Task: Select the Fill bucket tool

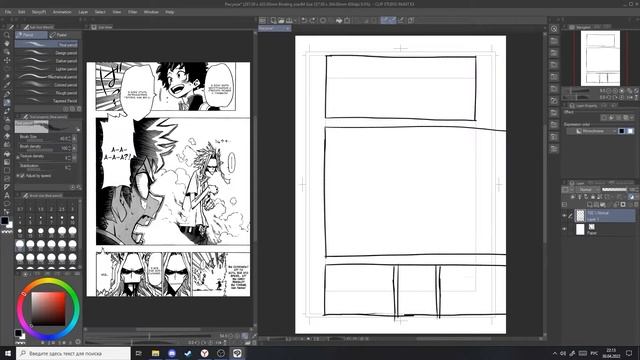Action: pos(7,154)
